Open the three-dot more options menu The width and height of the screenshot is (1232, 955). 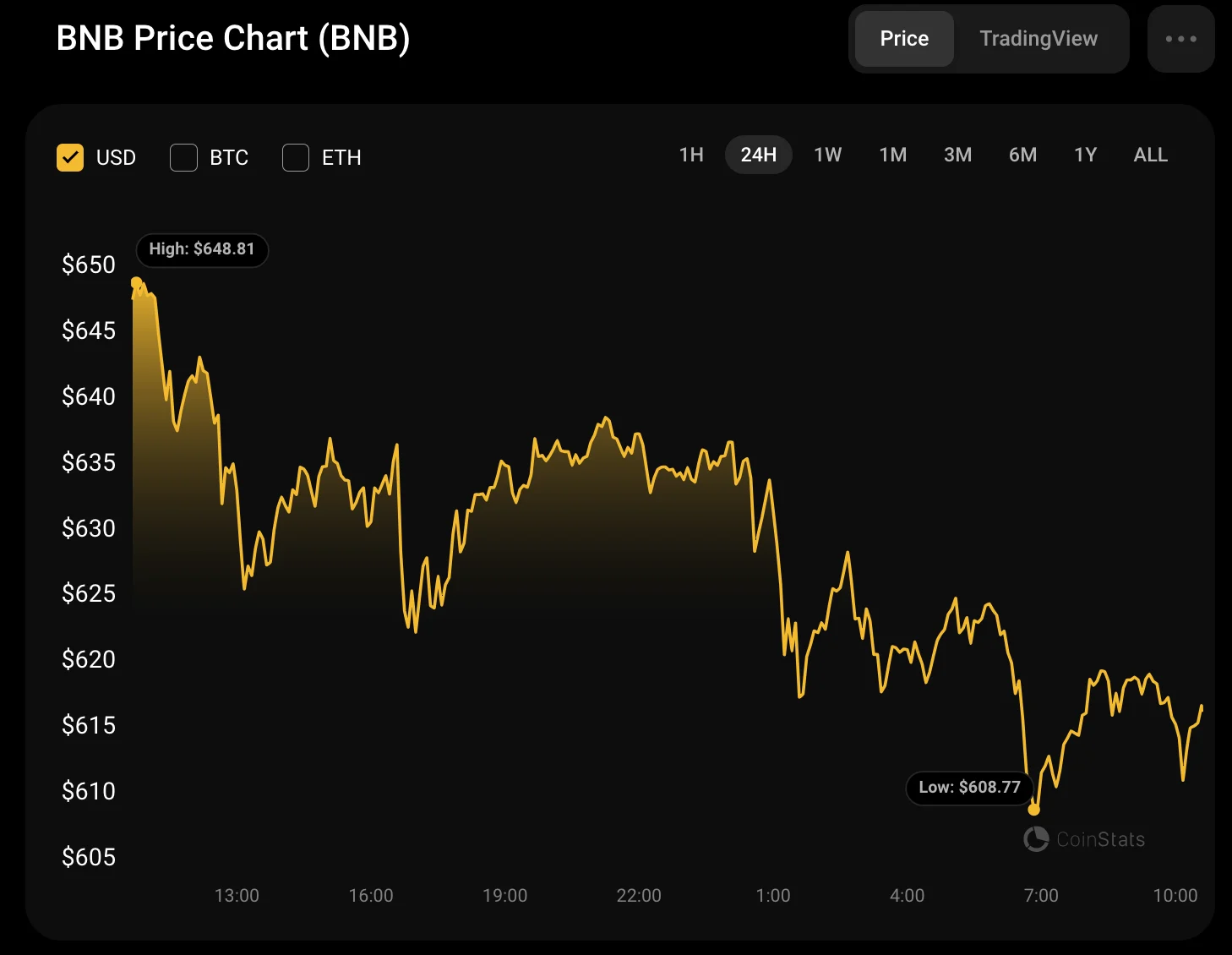(1180, 39)
